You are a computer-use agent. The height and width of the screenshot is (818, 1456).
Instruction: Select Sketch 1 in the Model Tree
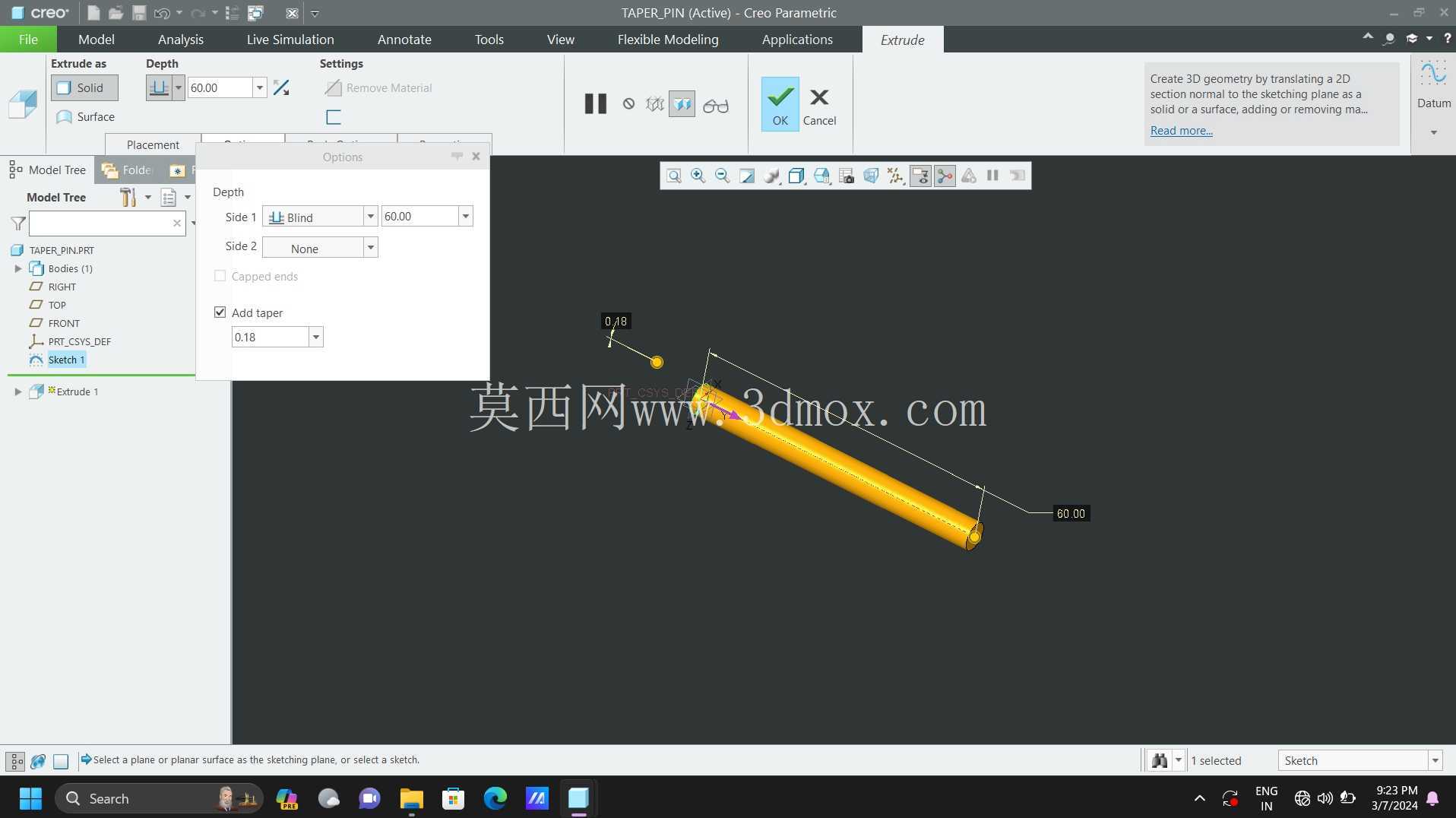coord(66,360)
